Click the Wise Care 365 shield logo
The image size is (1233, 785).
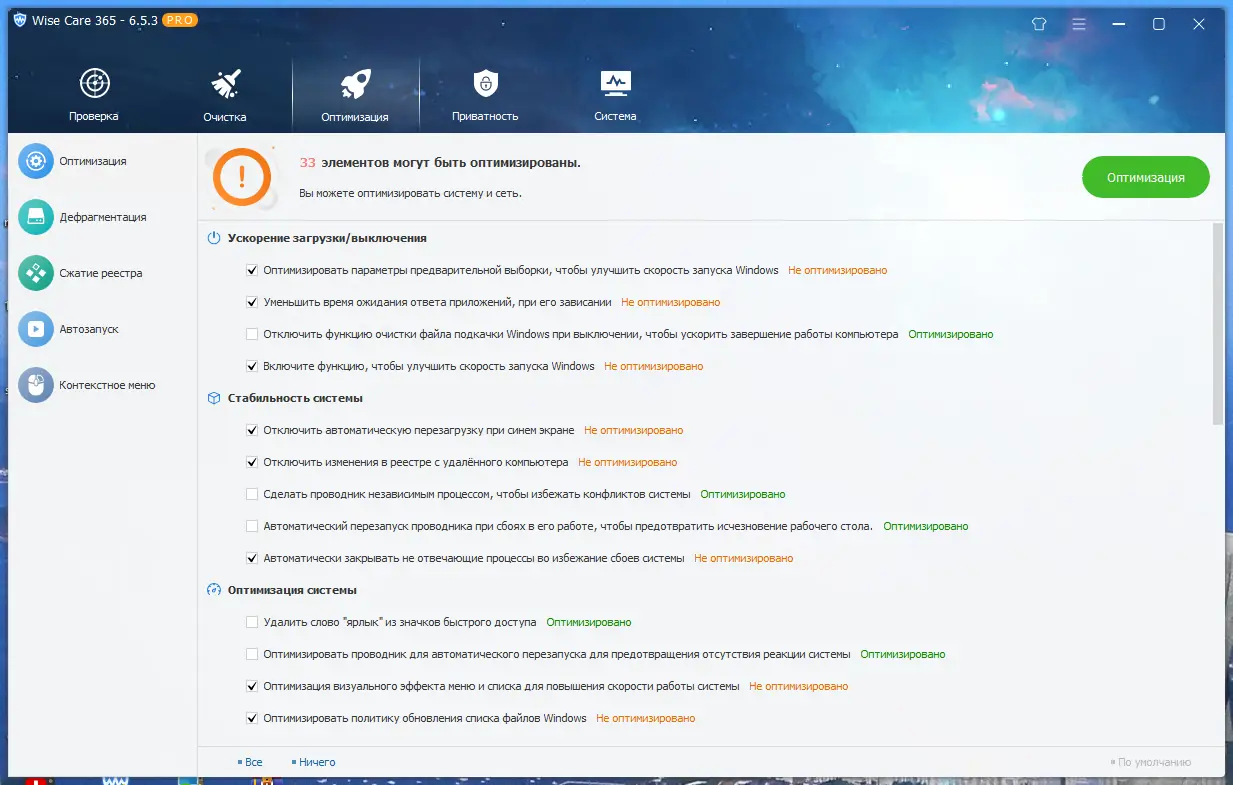tap(19, 21)
